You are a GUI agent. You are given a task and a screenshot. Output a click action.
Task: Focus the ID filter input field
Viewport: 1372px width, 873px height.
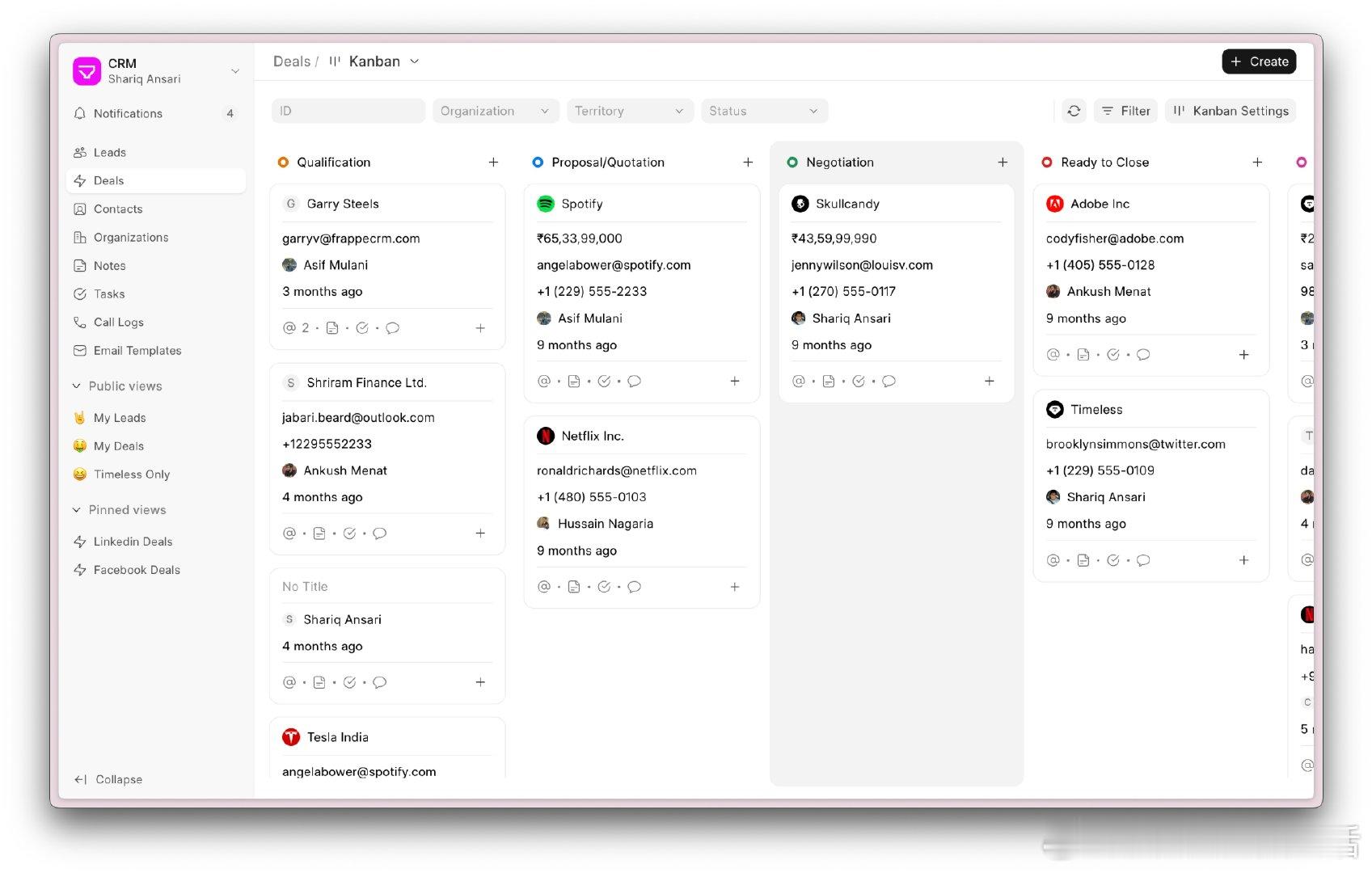click(348, 111)
